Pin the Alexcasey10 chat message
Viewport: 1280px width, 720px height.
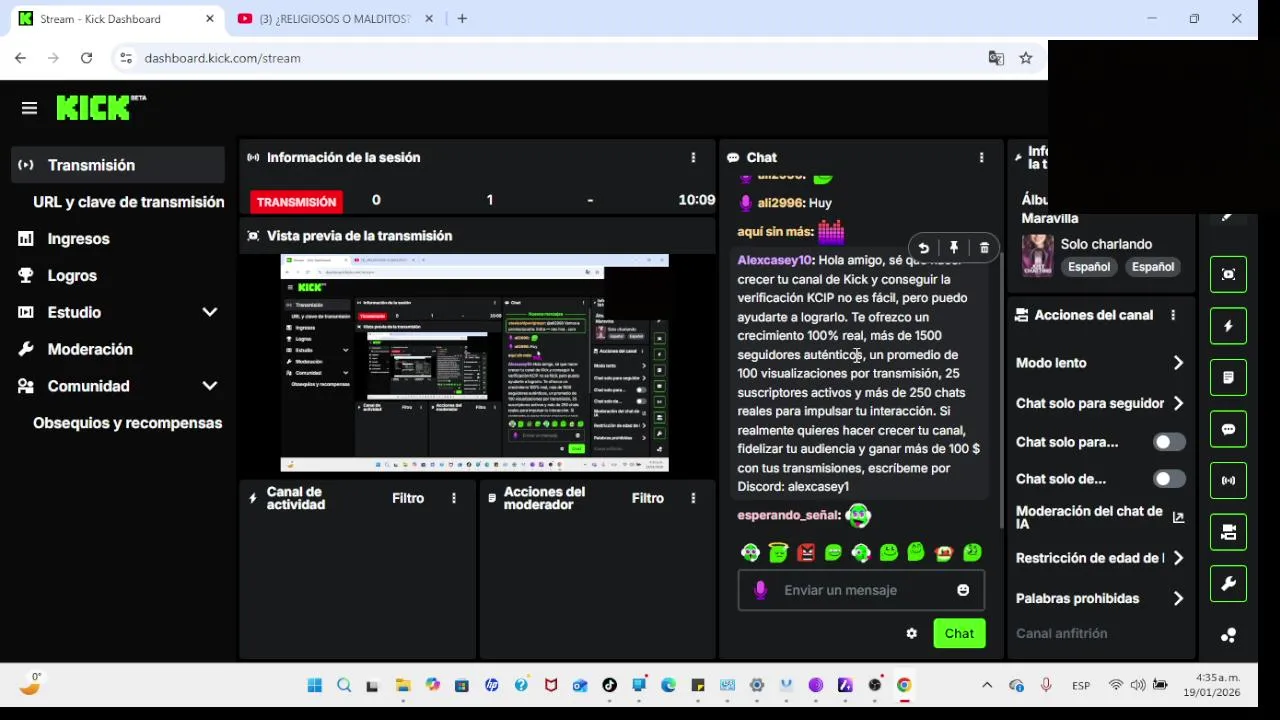coord(954,248)
